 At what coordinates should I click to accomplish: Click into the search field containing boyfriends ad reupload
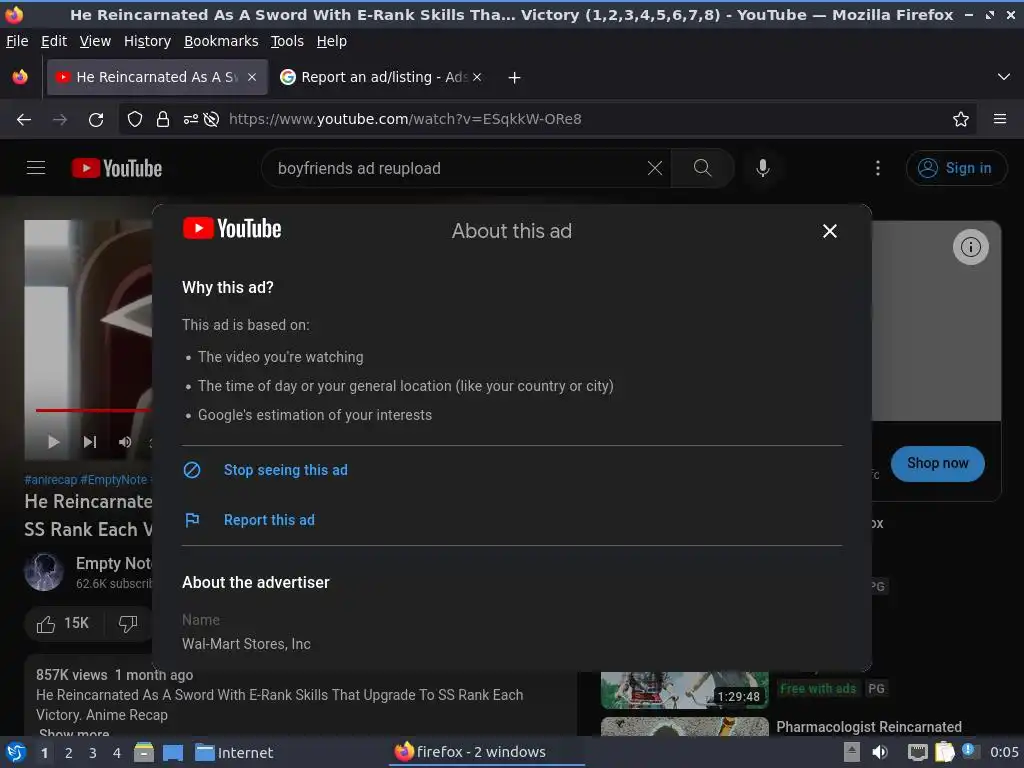[x=457, y=168]
